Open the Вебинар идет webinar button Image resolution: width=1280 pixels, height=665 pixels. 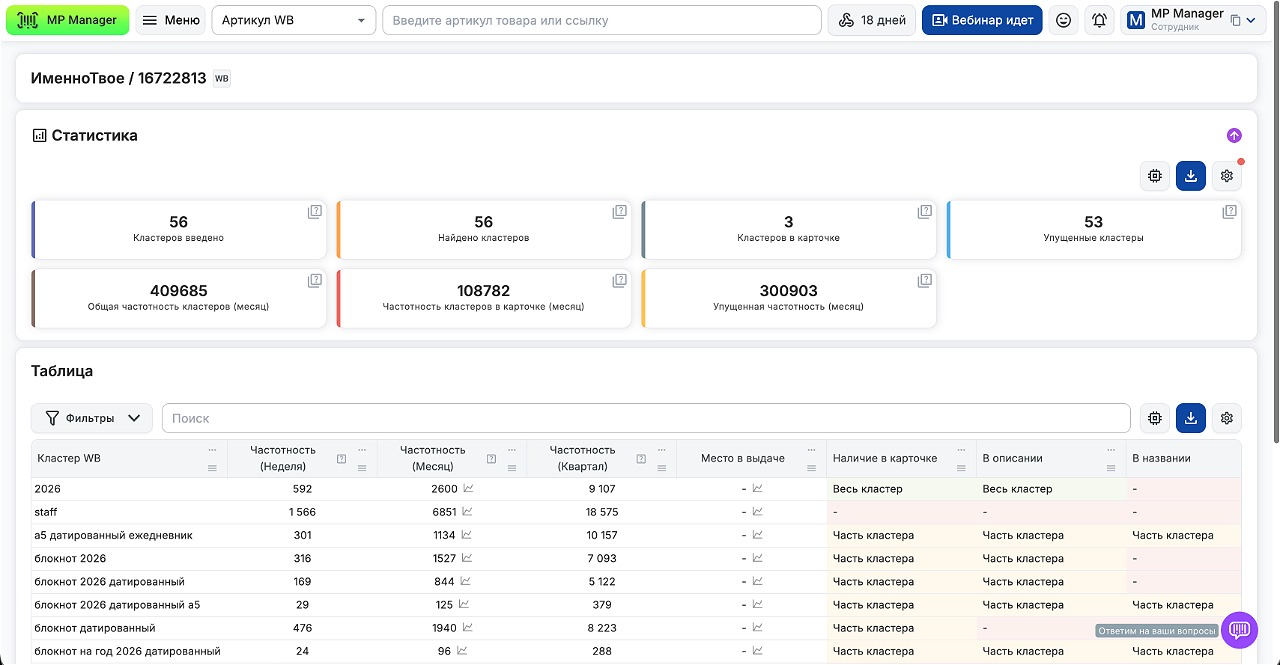pyautogui.click(x=981, y=20)
